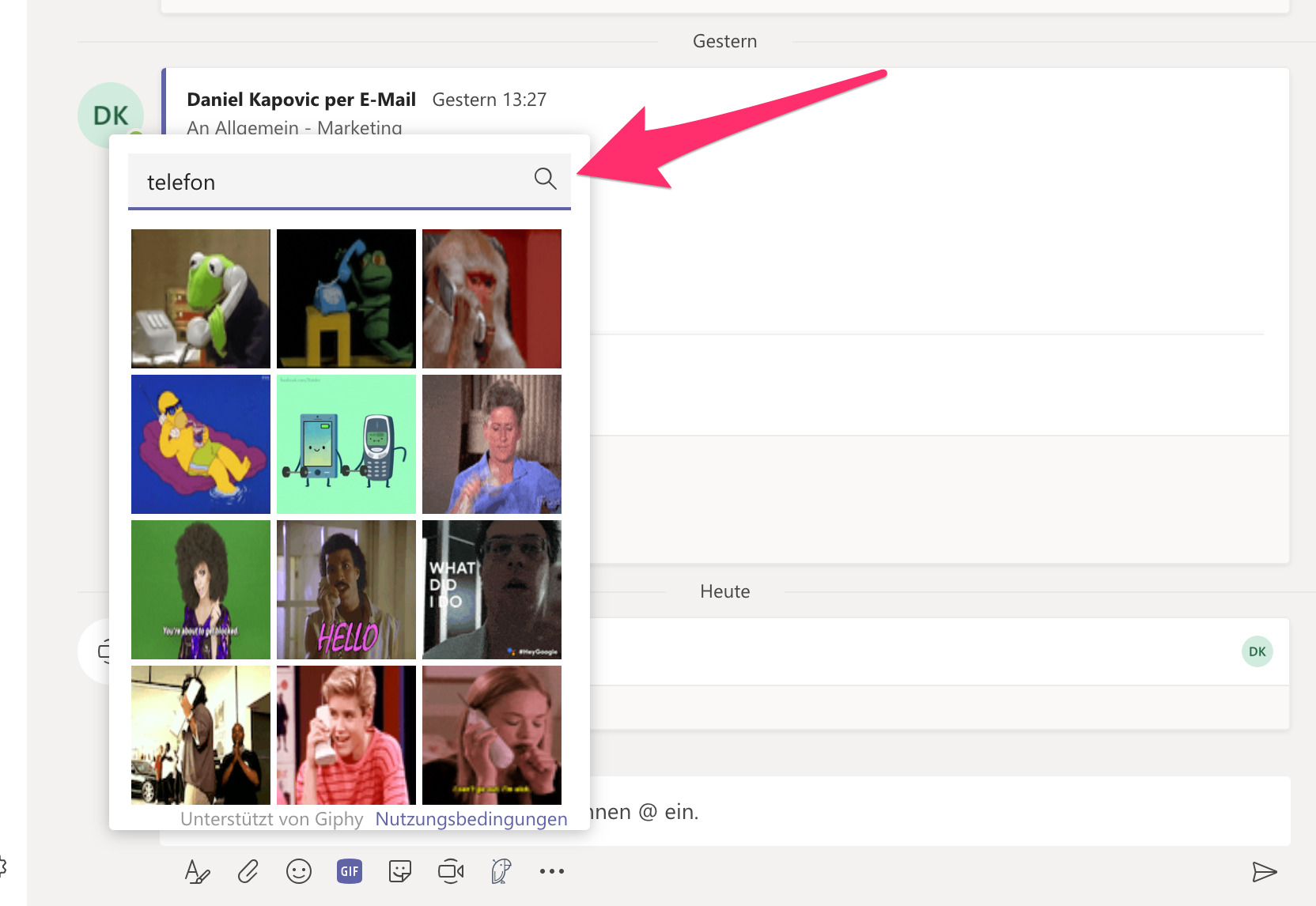Screen dimensions: 1316x906
Task: Open the sticker picker icon
Action: coord(400,871)
